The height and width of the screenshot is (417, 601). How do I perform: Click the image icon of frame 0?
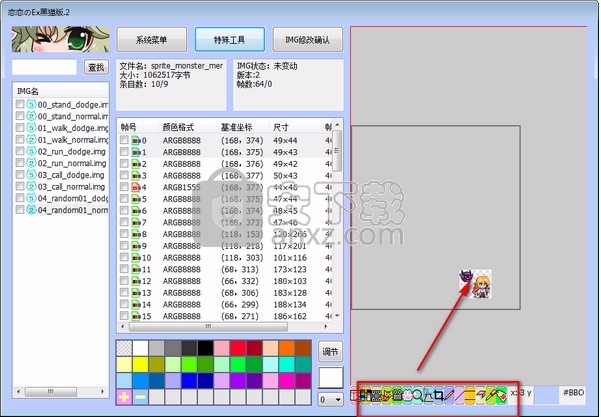136,141
